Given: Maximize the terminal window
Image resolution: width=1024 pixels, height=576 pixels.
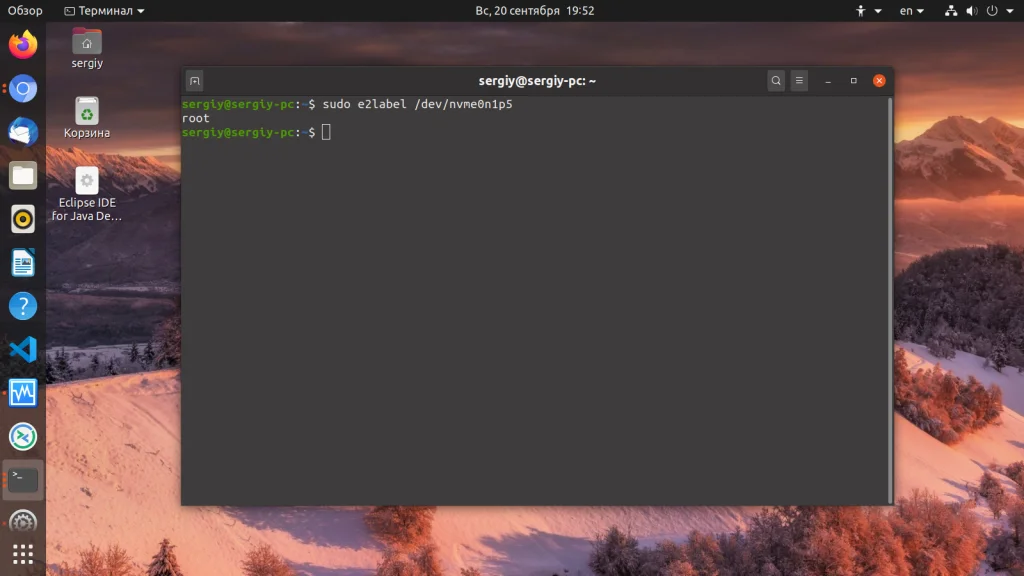Looking at the screenshot, I should pos(854,81).
